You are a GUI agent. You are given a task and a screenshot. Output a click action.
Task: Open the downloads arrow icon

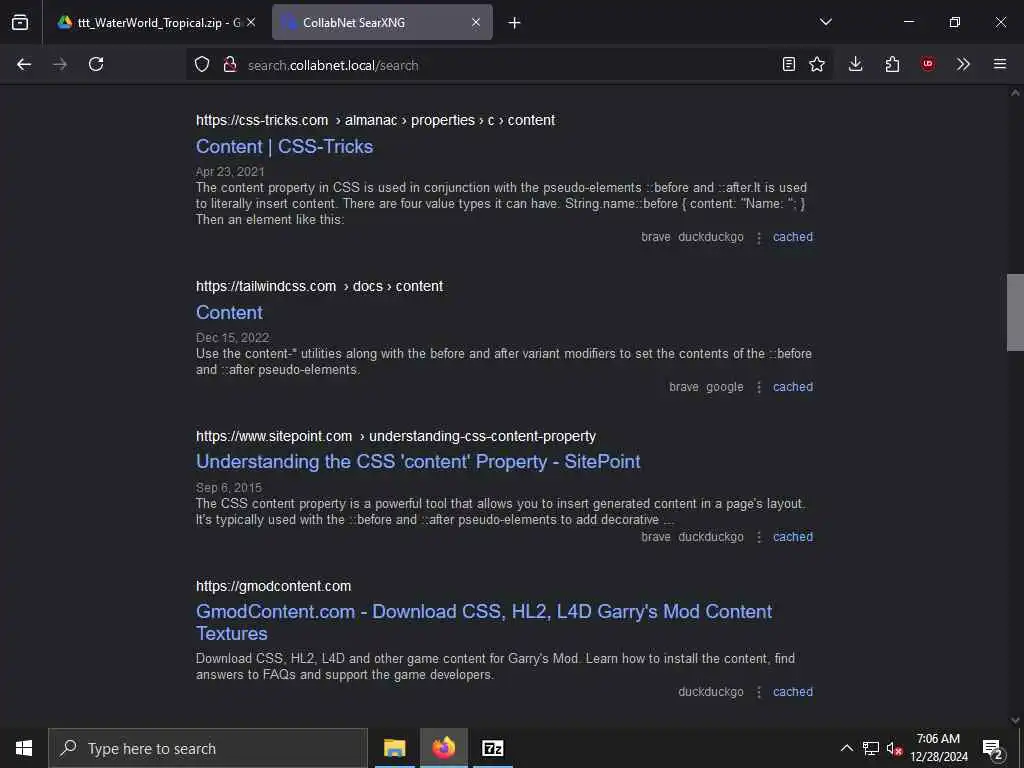pos(856,64)
